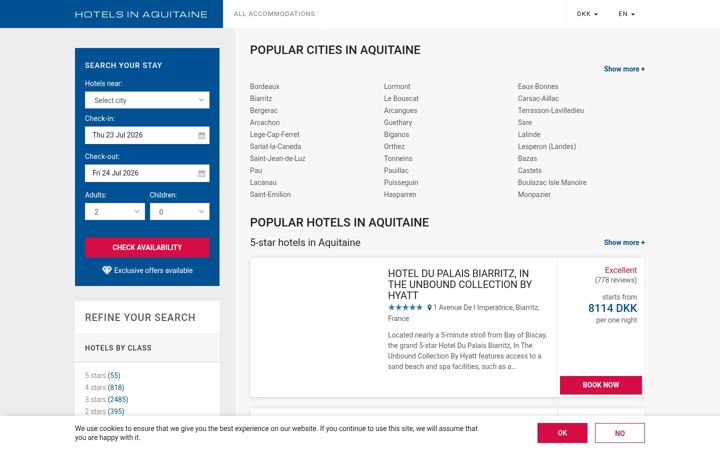This screenshot has height=450, width=720.
Task: Click the five-star rating of Hotel du Palais
Action: tap(405, 308)
